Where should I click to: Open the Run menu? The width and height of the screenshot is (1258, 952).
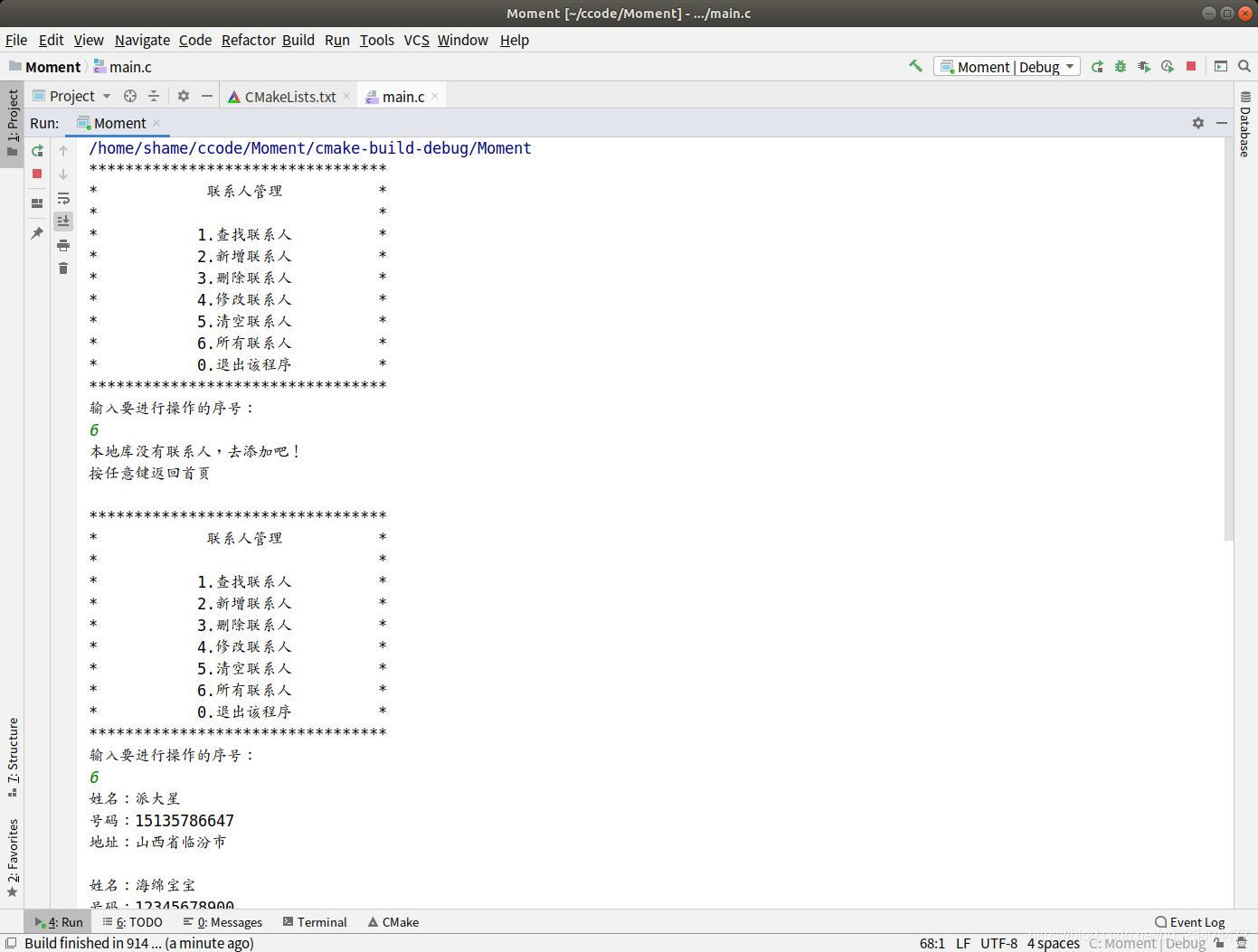pos(337,40)
